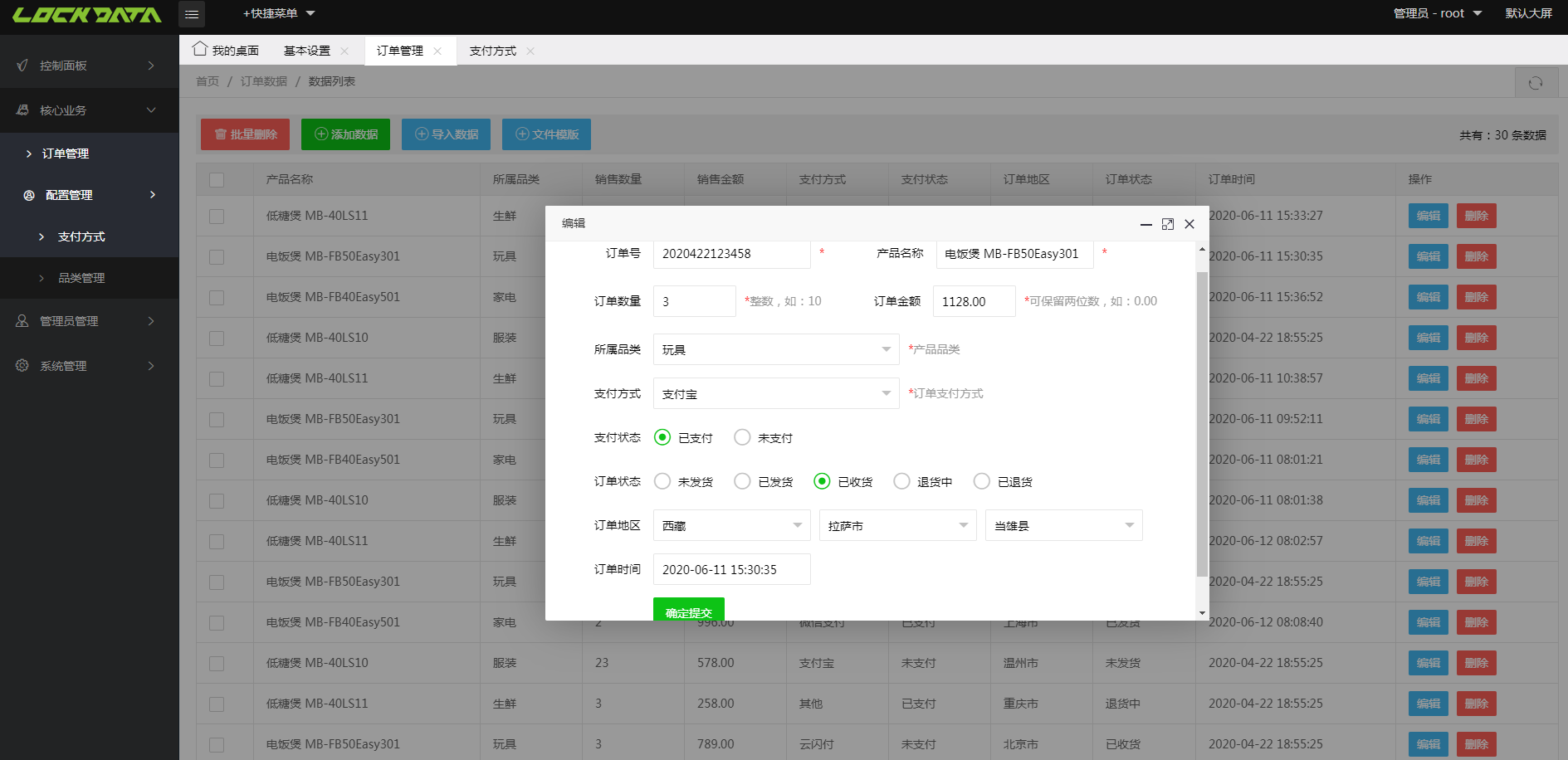Click the refresh icon button

(1536, 82)
